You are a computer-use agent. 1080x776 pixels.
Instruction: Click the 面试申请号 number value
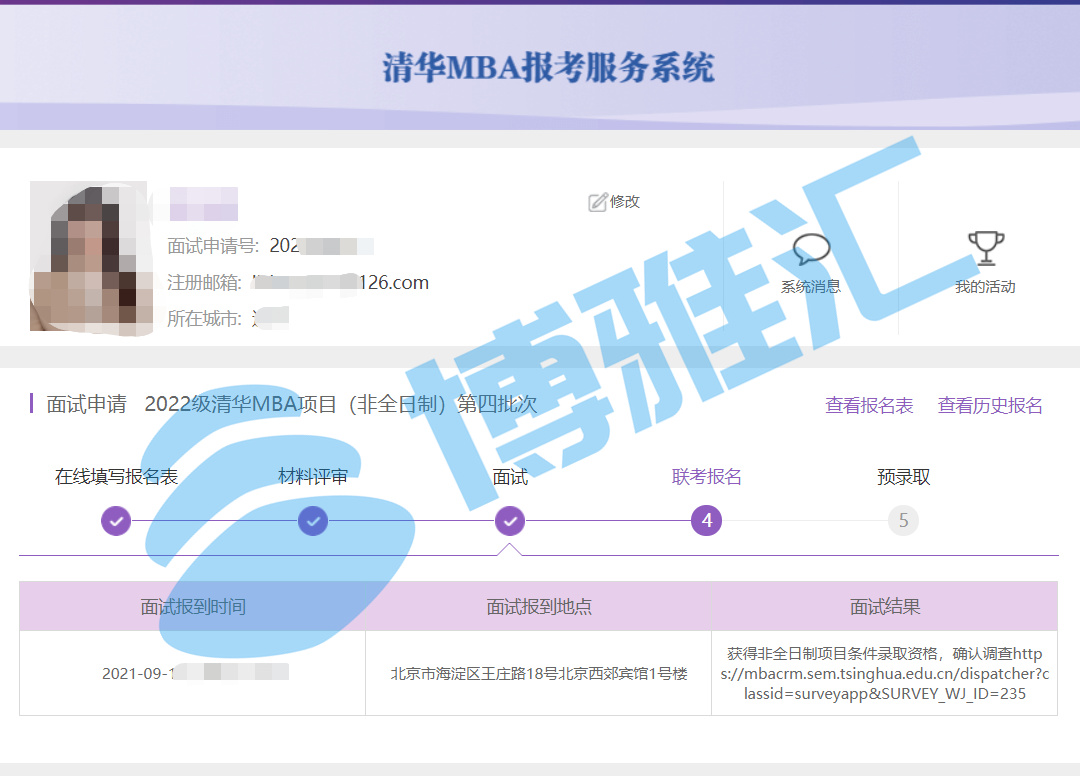[x=322, y=246]
